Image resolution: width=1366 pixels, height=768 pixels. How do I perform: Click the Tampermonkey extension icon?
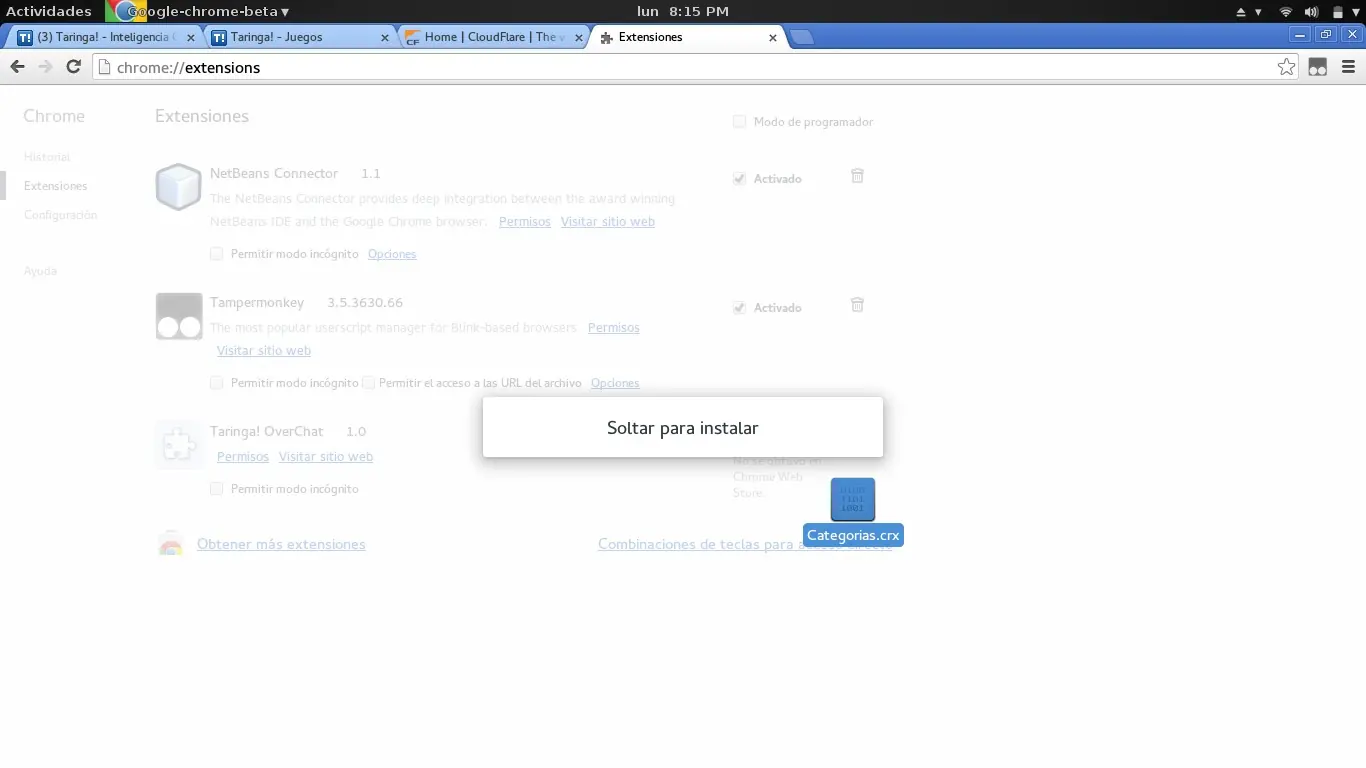(179, 316)
